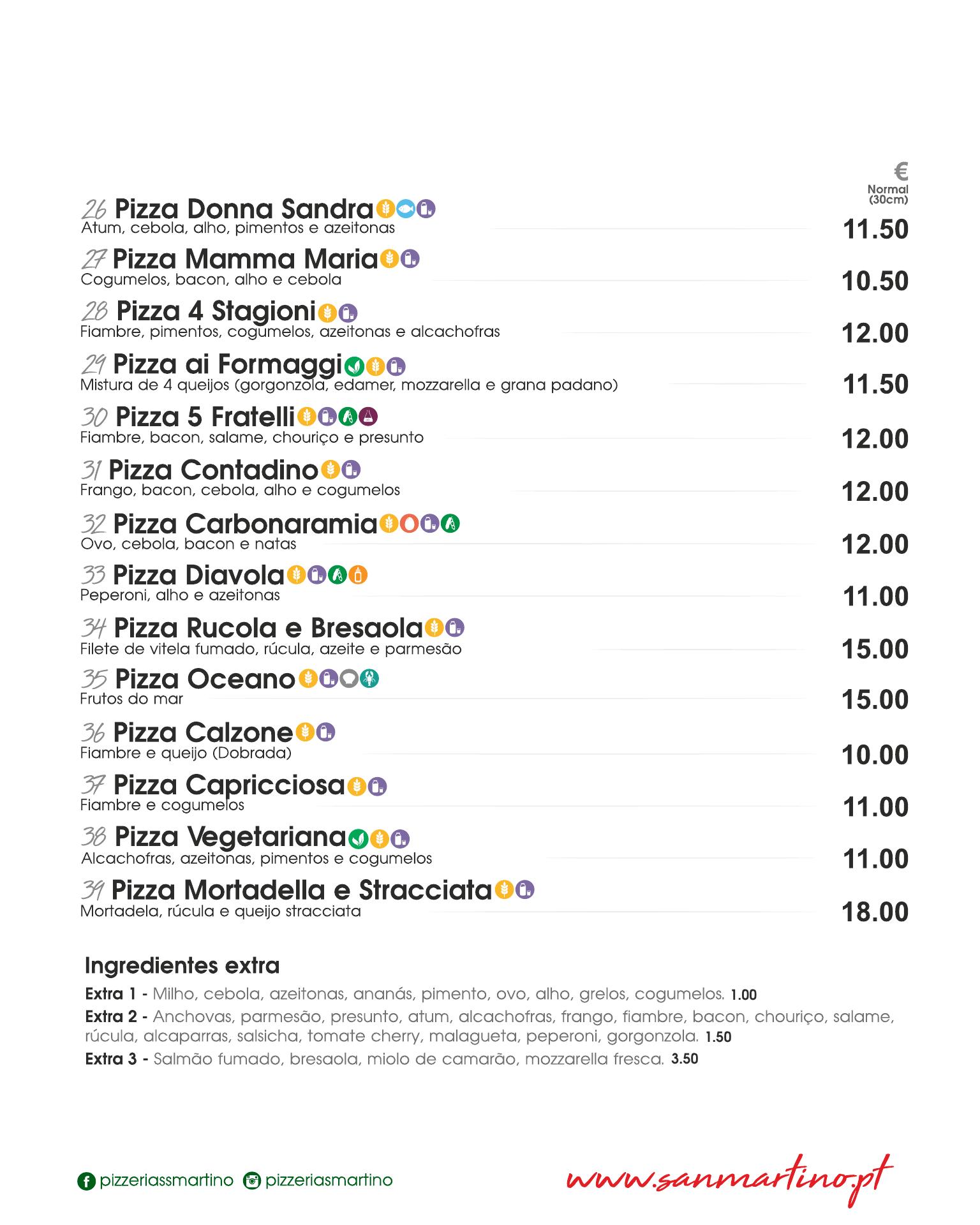Click the Instagram camera icon in the footer
This screenshot has width=980, height=1225.
(252, 1181)
